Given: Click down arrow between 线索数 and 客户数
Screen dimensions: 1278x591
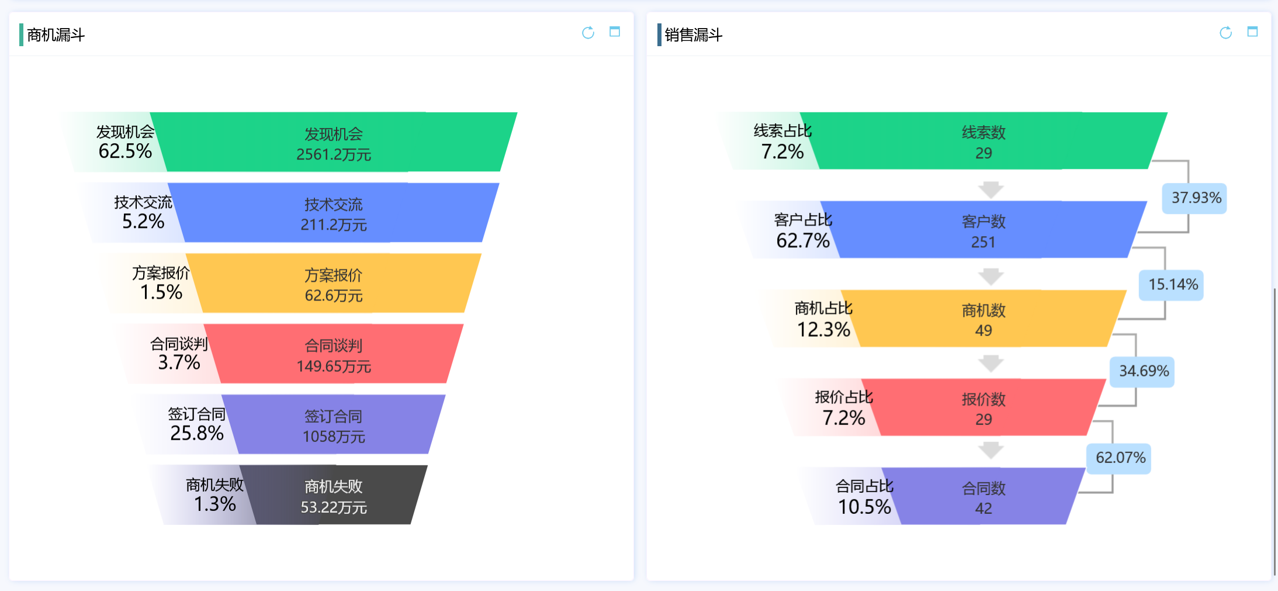Looking at the screenshot, I should pyautogui.click(x=991, y=188).
